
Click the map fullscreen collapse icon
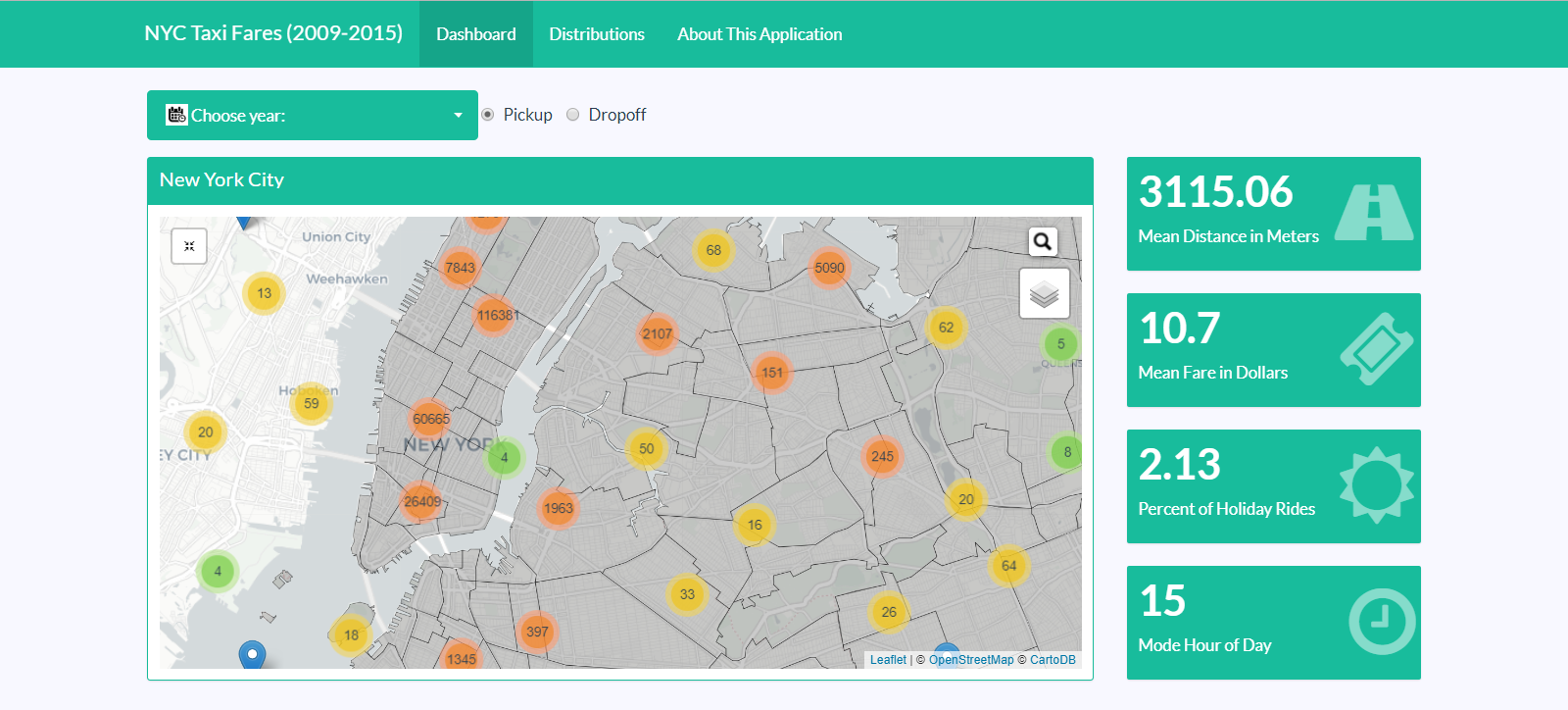189,246
